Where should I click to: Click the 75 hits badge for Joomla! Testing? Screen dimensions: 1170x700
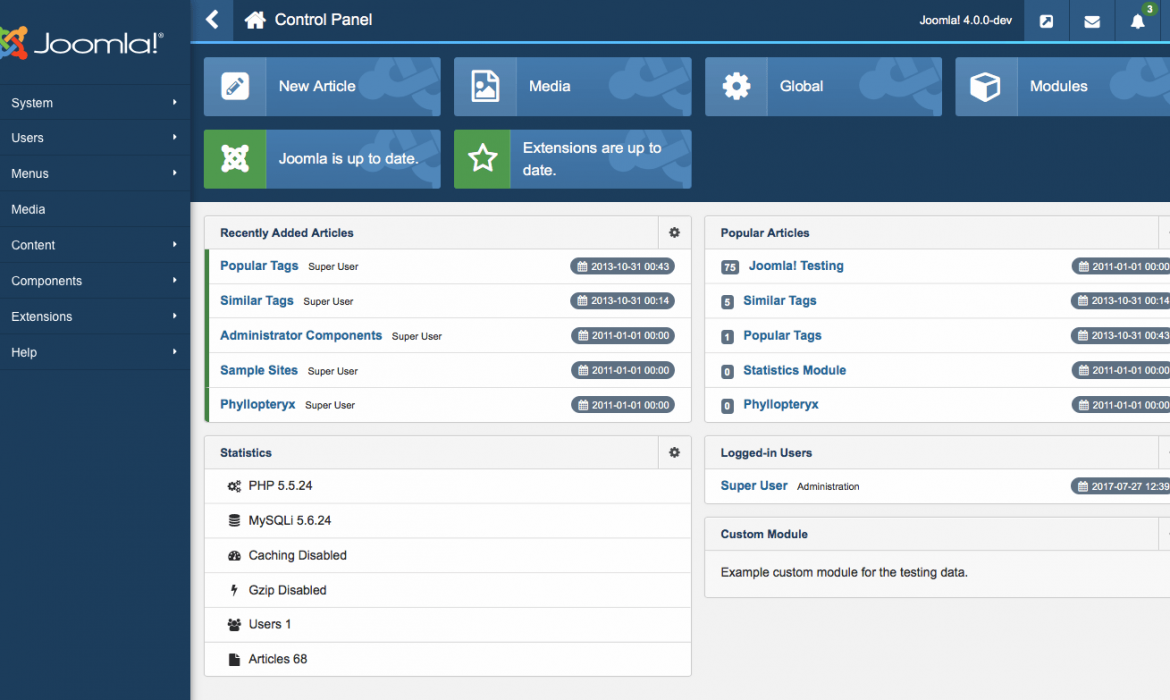coord(730,266)
